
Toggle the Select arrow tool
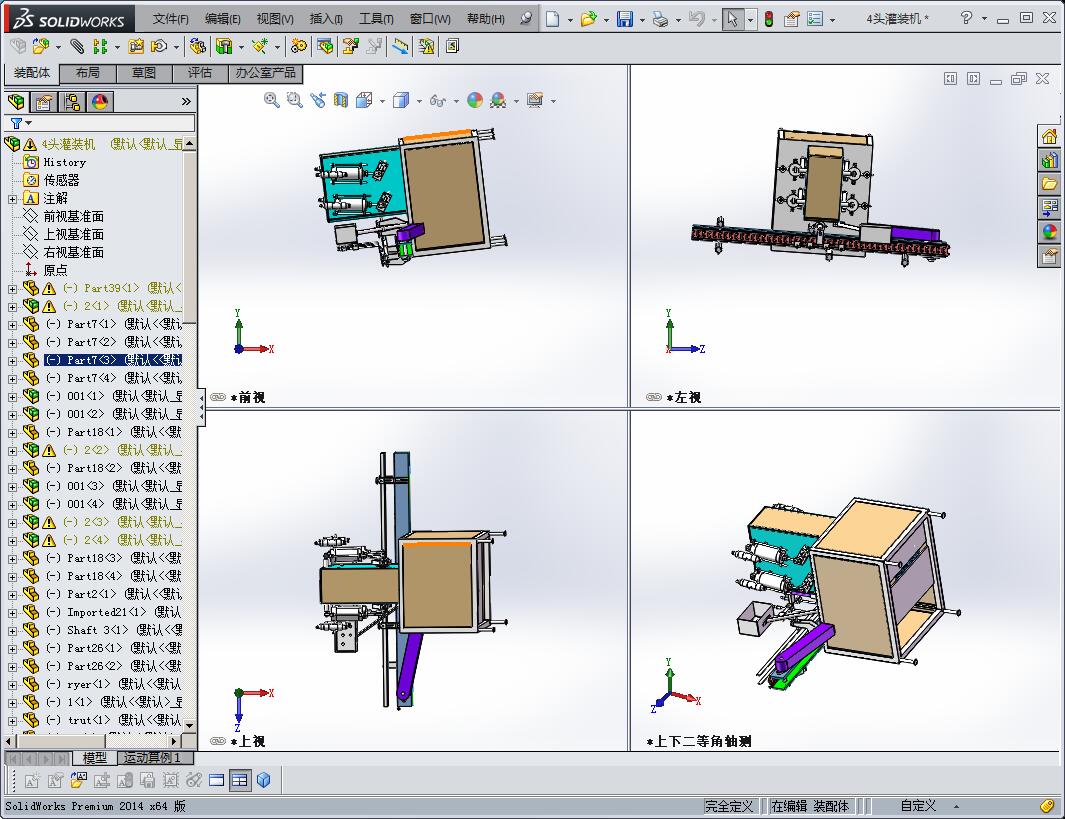point(732,19)
